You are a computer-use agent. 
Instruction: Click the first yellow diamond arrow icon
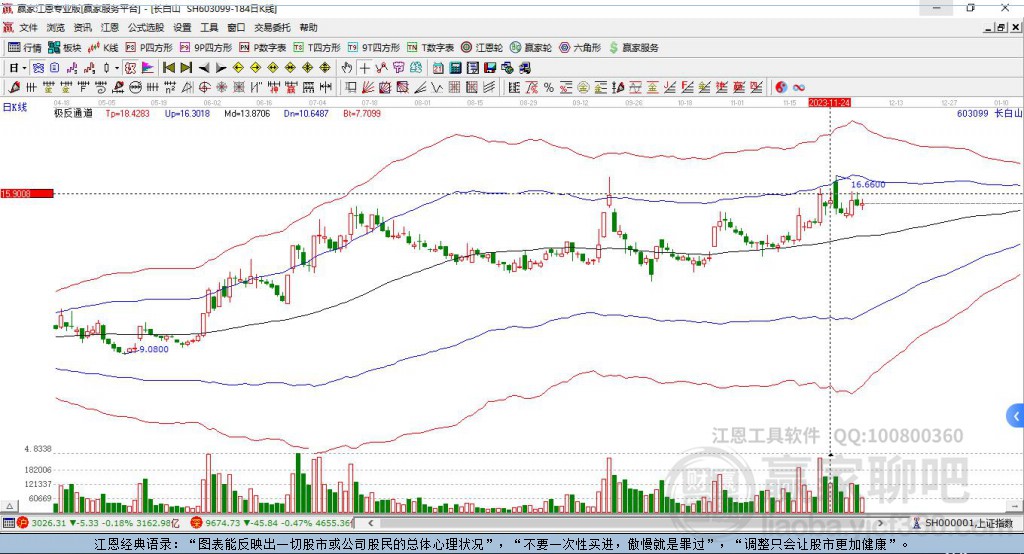238,68
